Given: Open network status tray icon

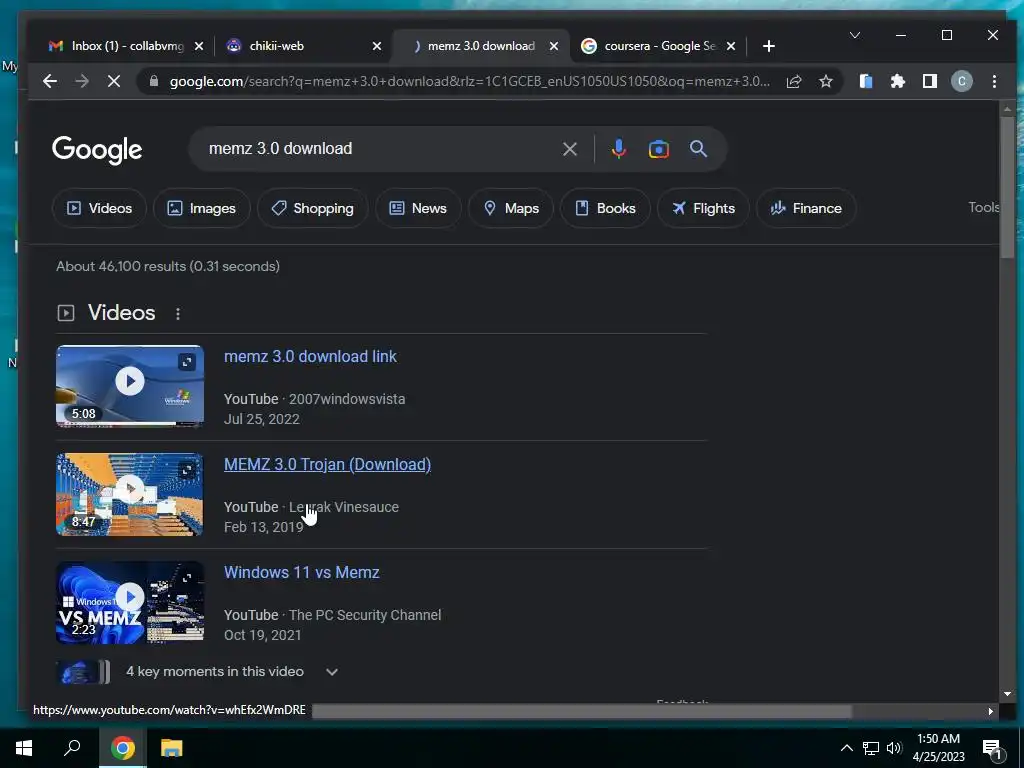Looking at the screenshot, I should pyautogui.click(x=871, y=748).
